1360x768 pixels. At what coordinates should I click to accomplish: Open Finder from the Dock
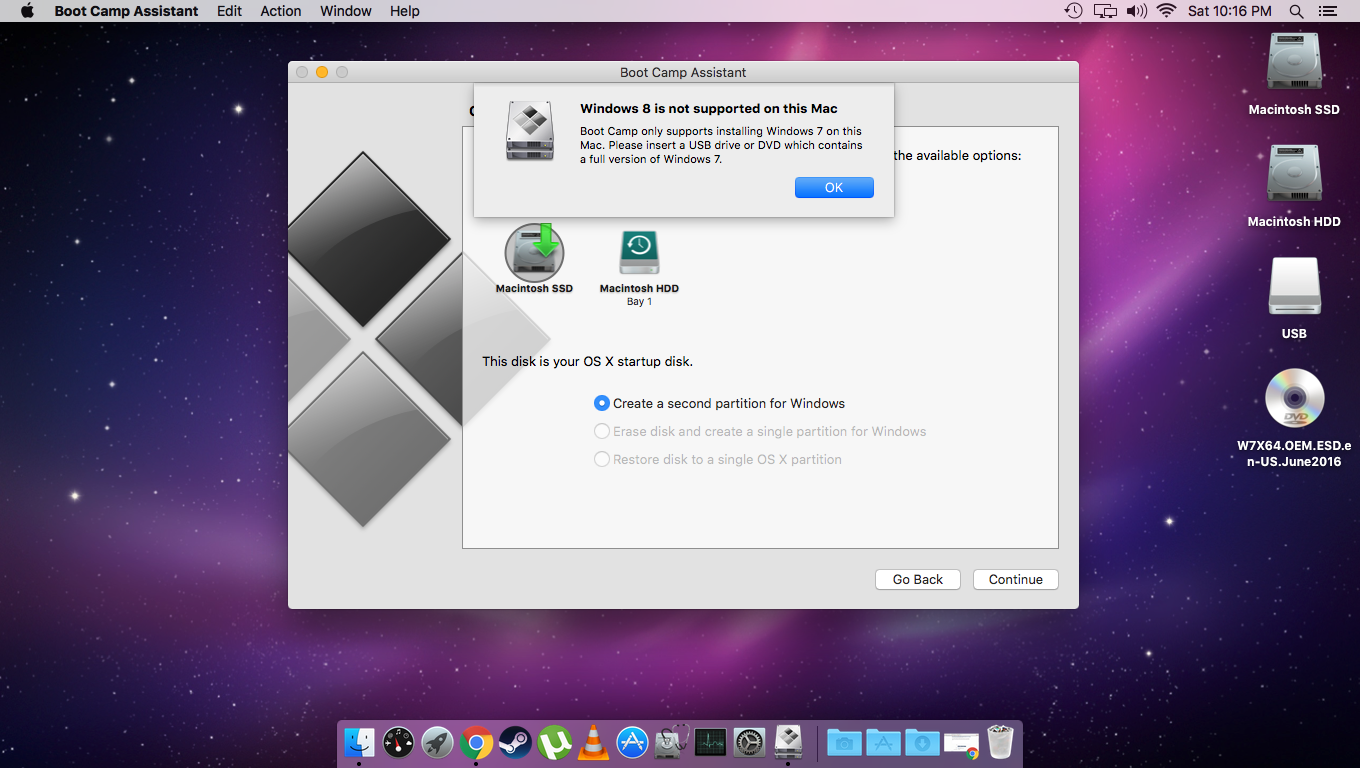tap(359, 742)
